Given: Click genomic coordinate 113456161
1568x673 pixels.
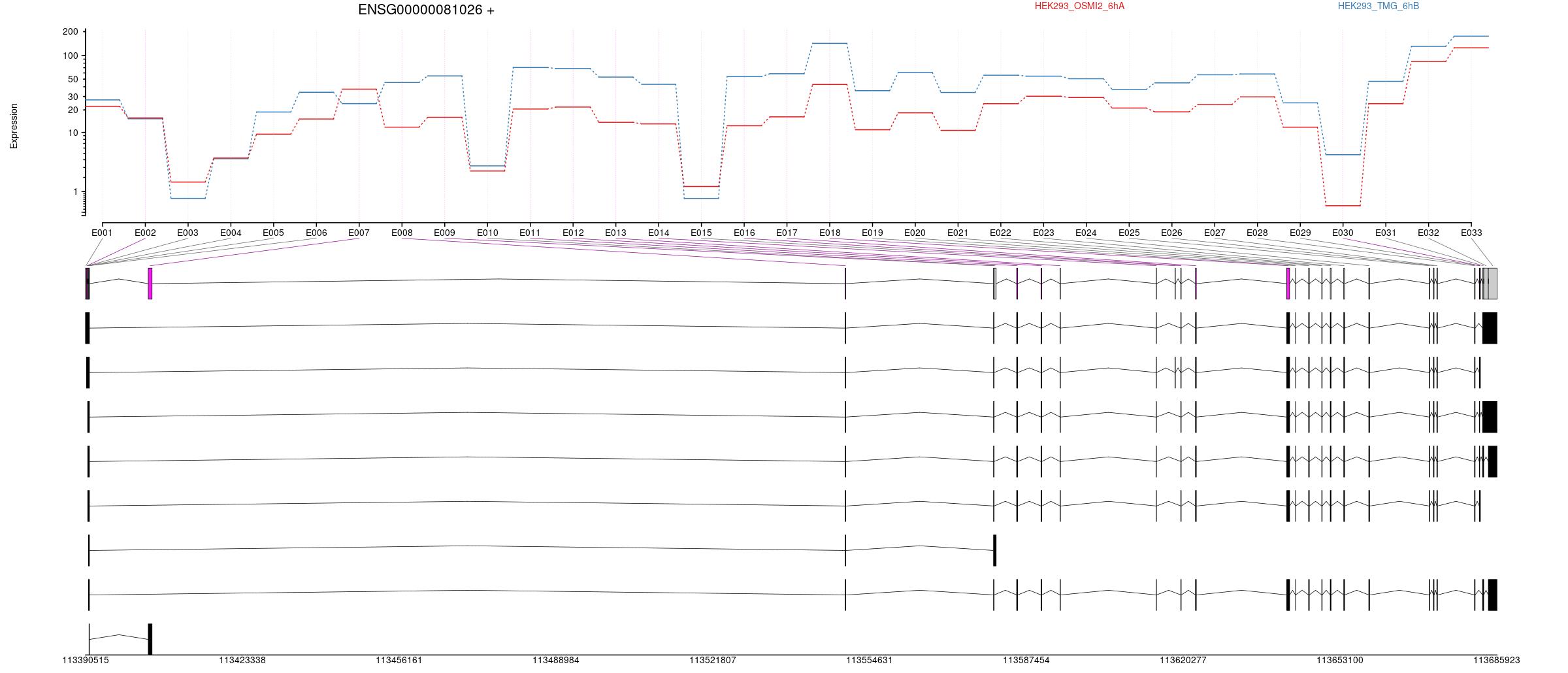Looking at the screenshot, I should point(399,661).
